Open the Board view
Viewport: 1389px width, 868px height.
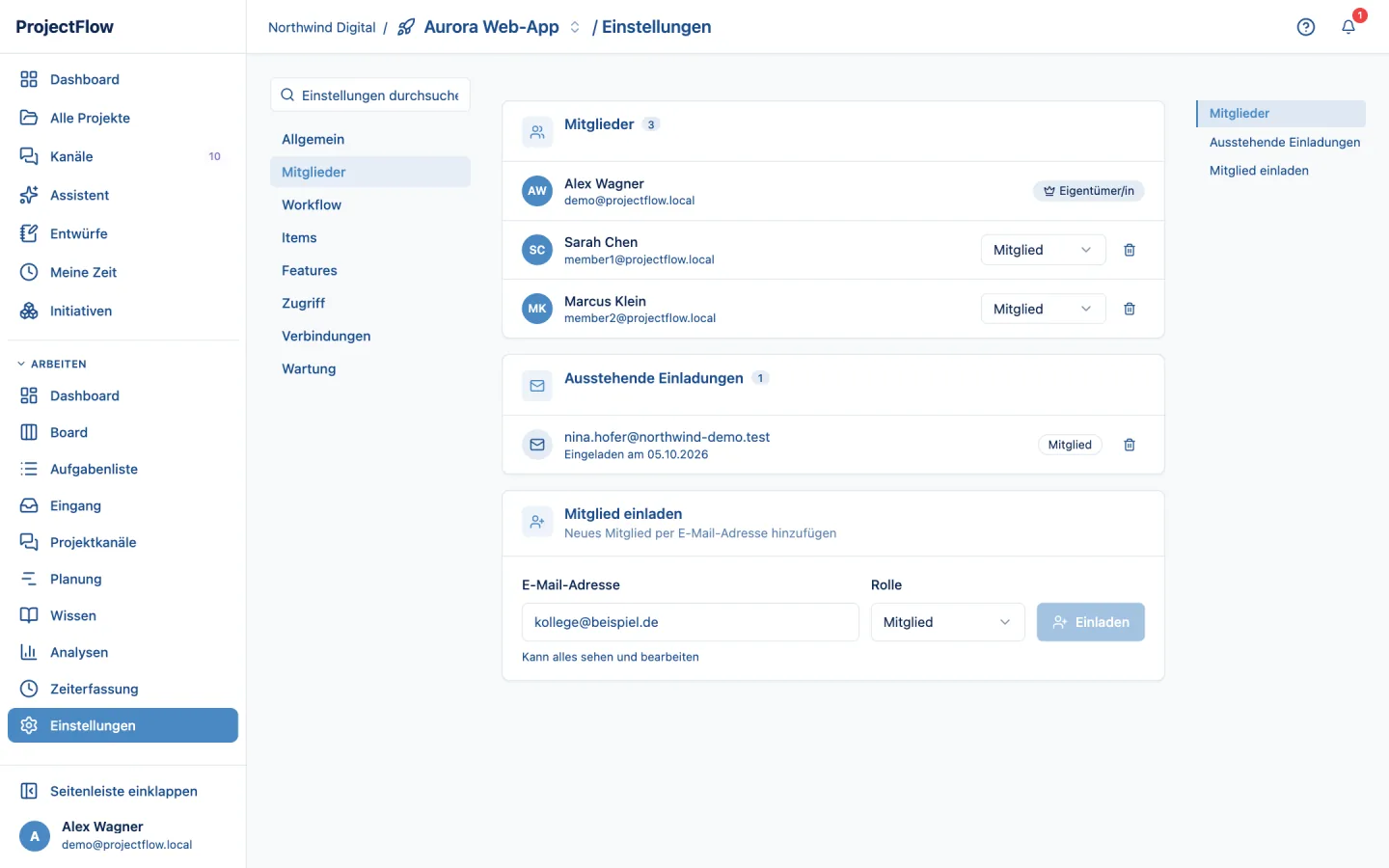pos(123,432)
